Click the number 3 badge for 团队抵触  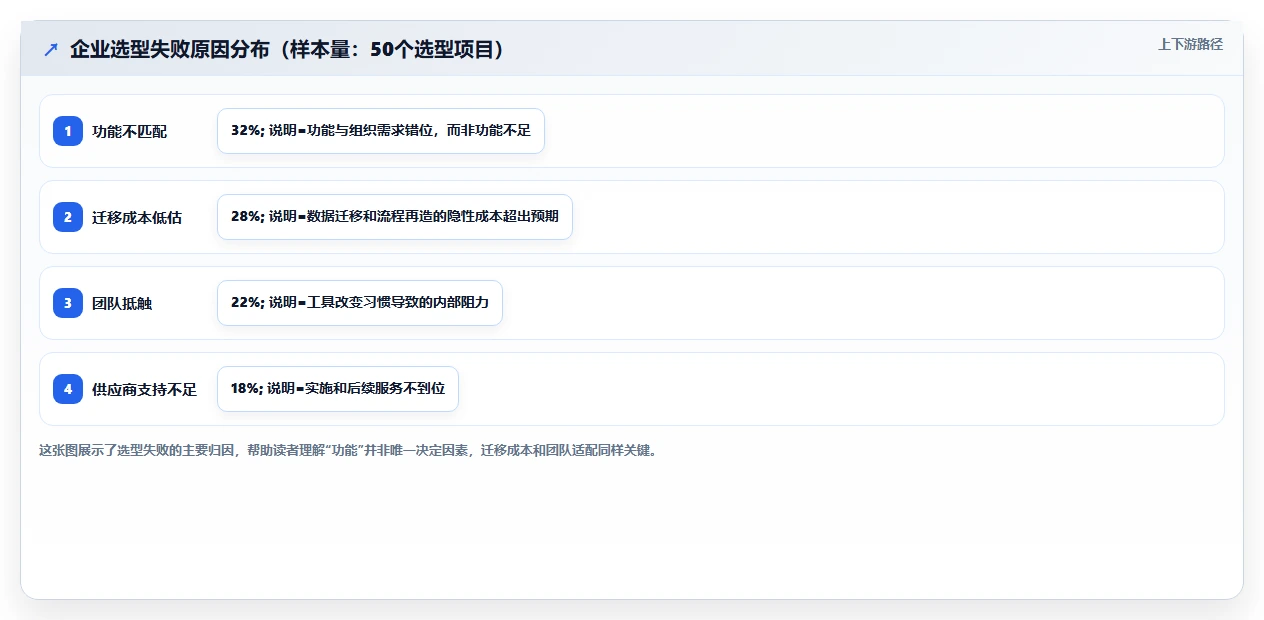coord(68,303)
